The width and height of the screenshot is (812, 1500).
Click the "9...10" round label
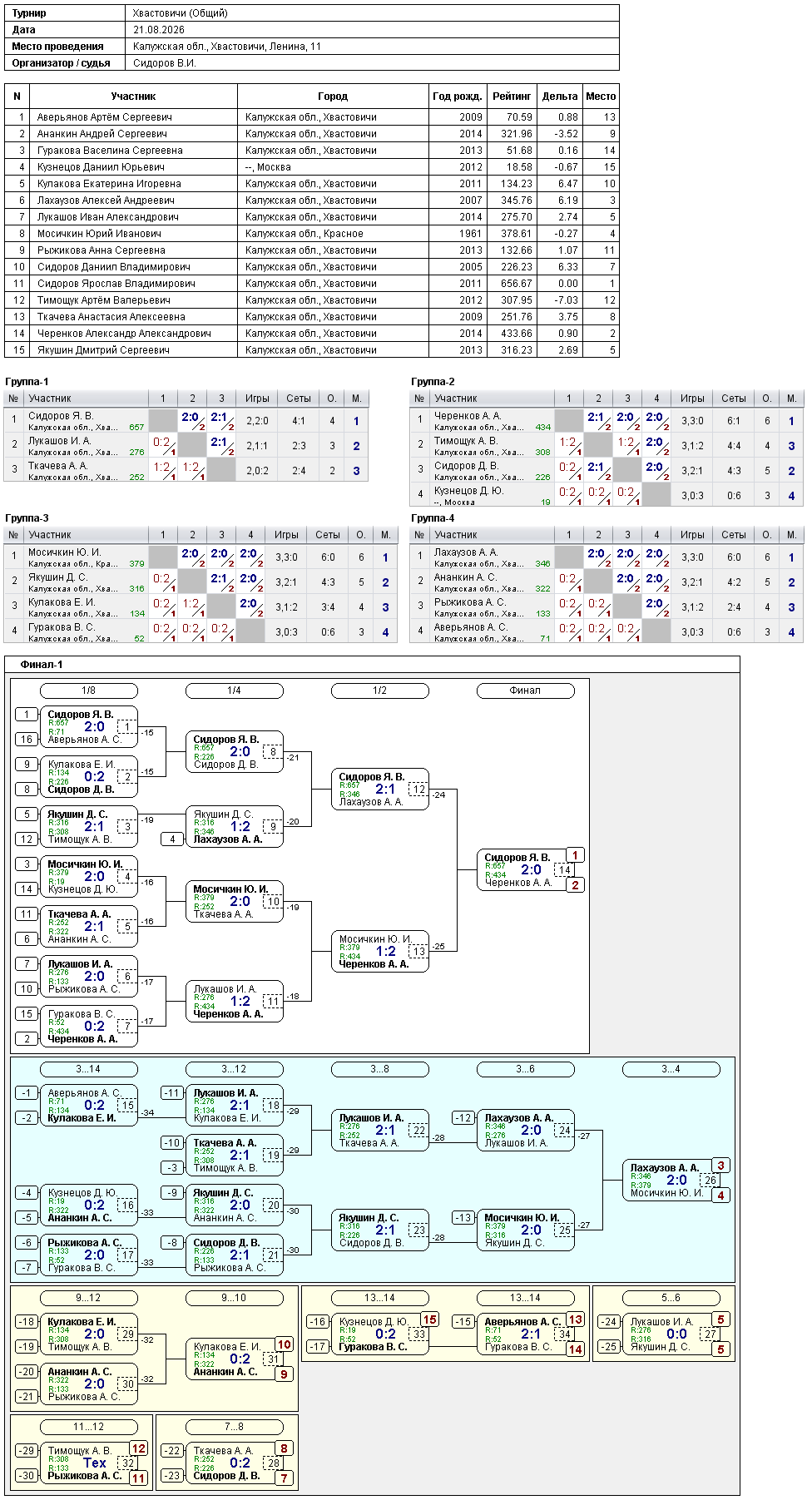coord(235,1298)
